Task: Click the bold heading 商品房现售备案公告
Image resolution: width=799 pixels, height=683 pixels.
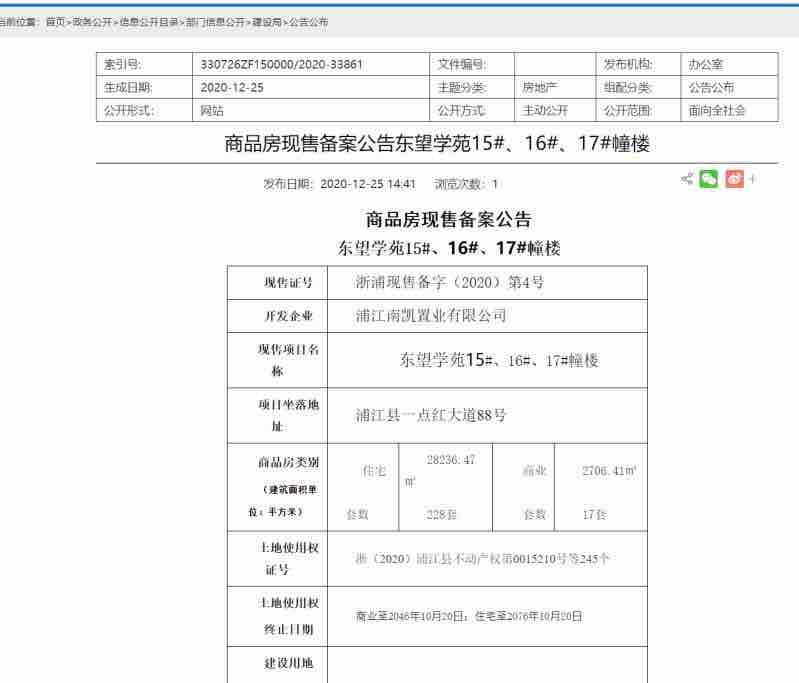Action: 448,220
